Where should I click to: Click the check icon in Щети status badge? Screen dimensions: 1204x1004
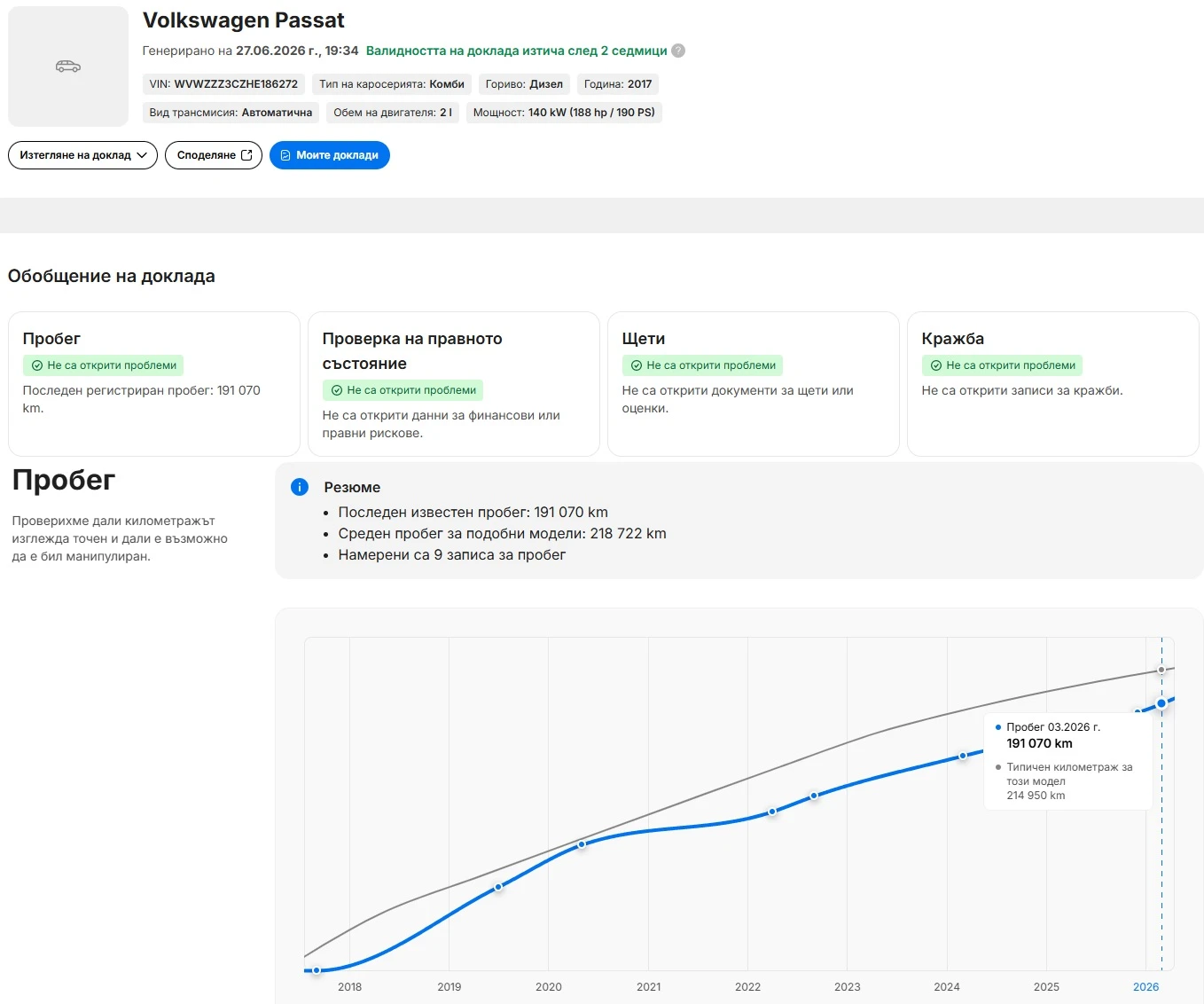[x=637, y=365]
